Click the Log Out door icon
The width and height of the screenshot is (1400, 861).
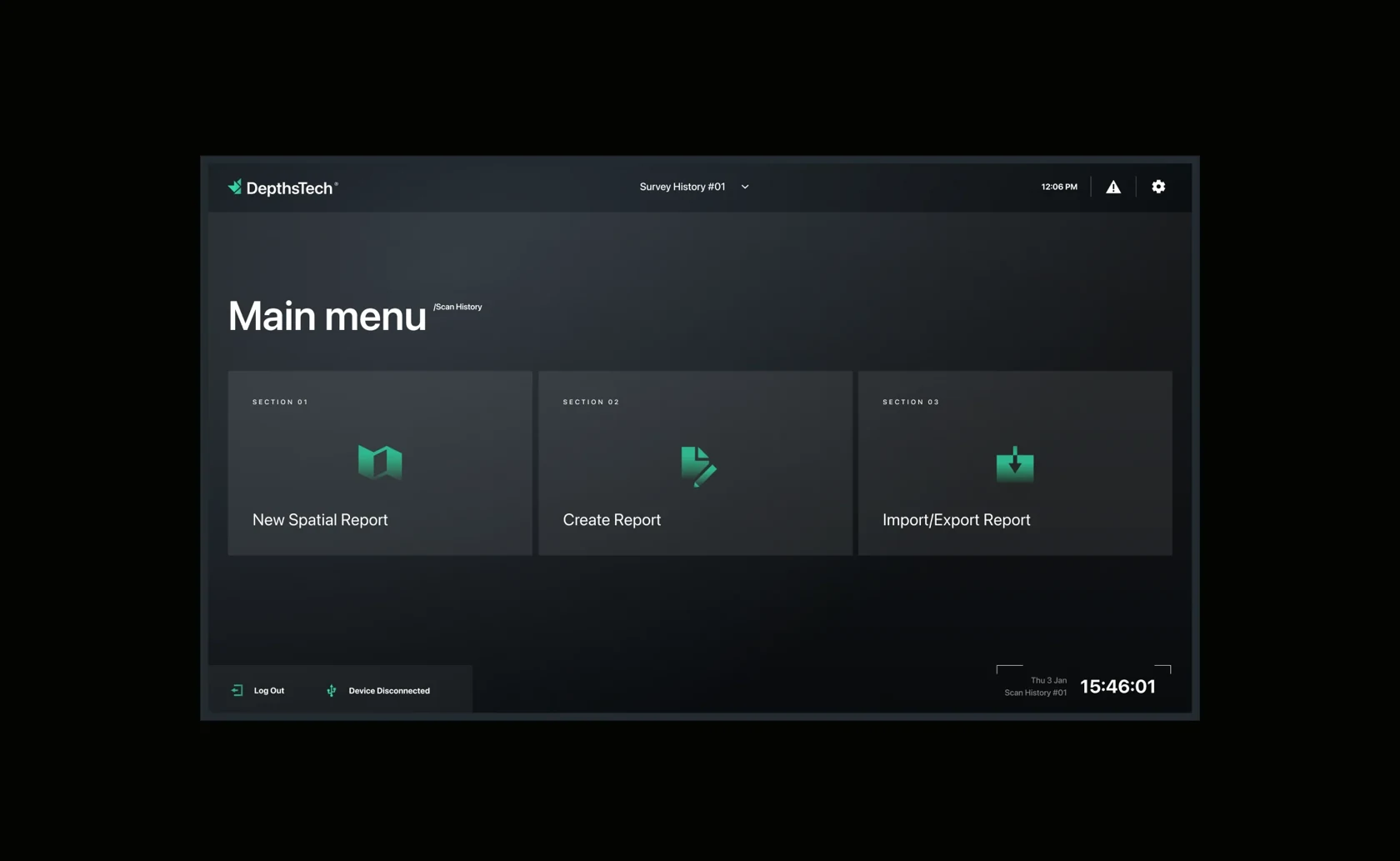tap(237, 690)
